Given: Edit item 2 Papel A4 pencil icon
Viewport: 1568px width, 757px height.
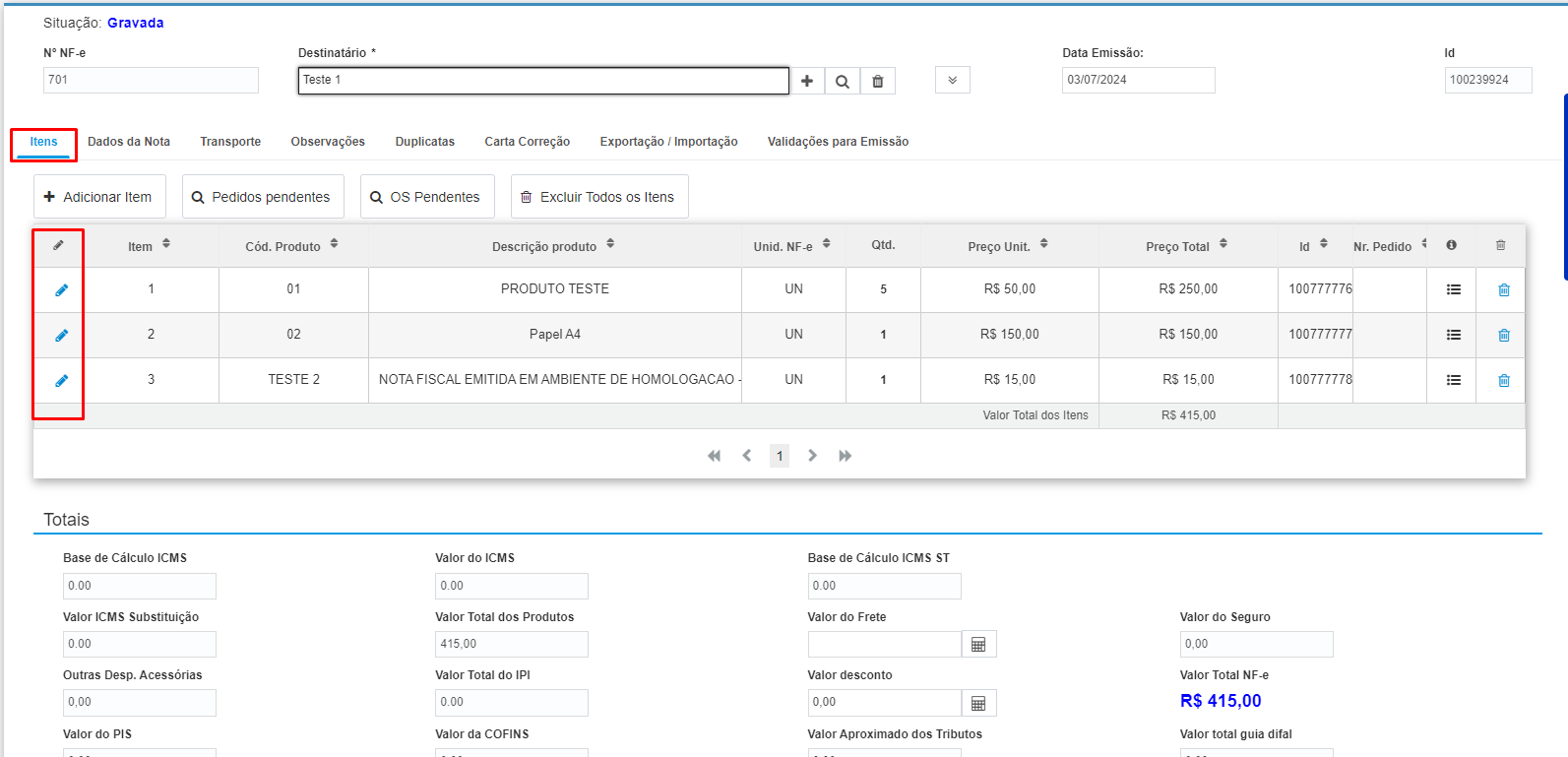Looking at the screenshot, I should click(61, 335).
